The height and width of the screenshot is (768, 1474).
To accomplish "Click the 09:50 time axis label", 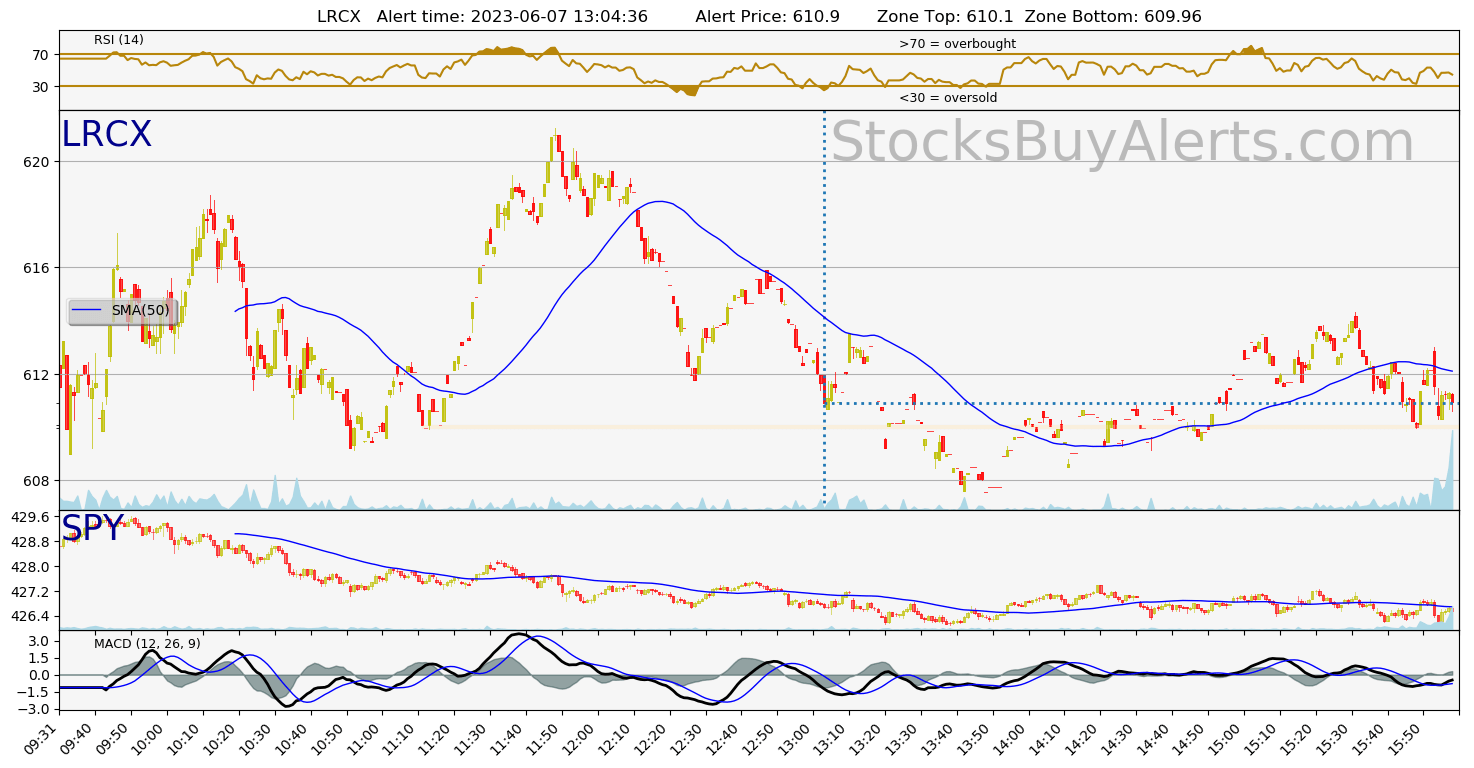I will [x=114, y=739].
